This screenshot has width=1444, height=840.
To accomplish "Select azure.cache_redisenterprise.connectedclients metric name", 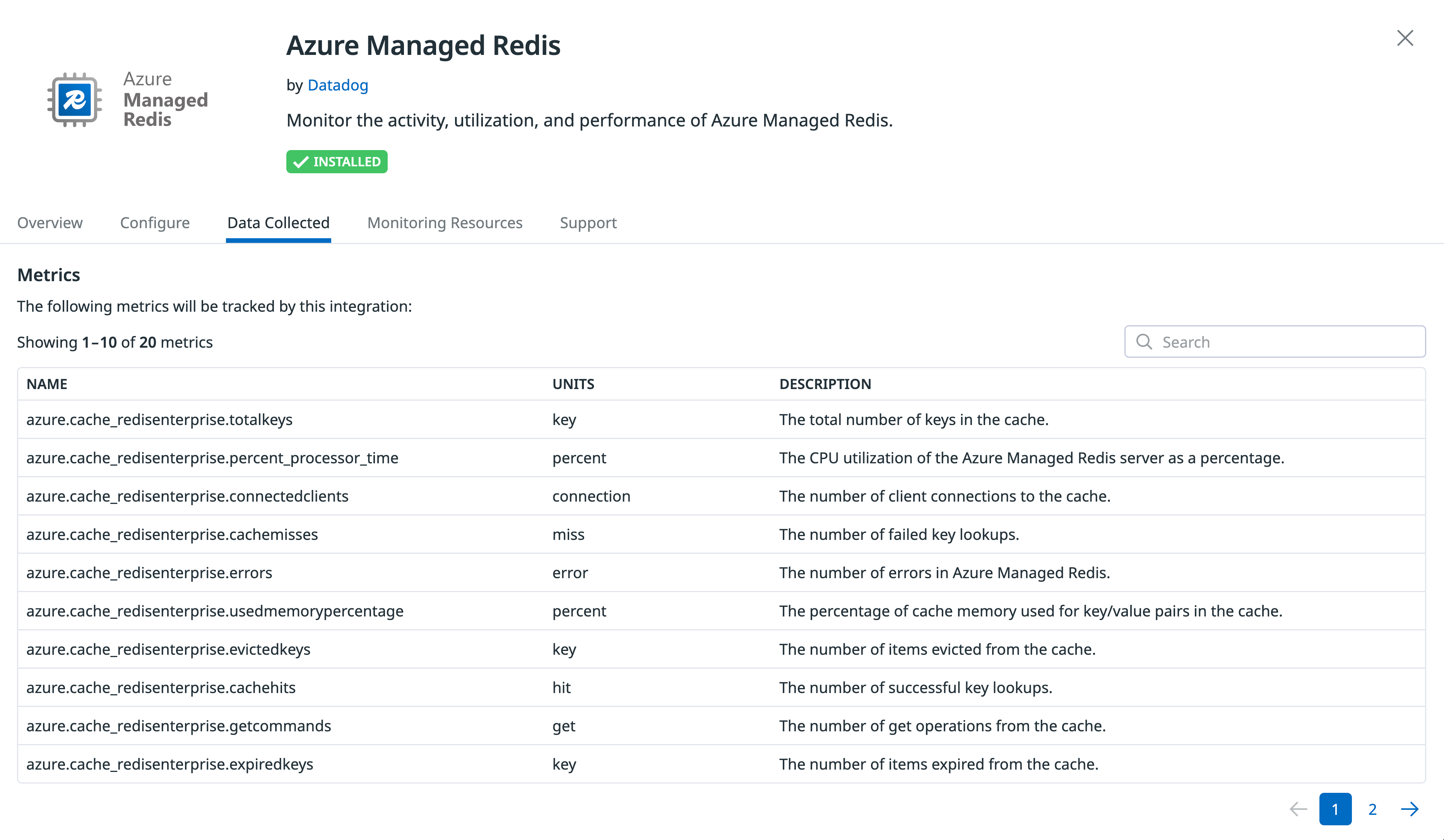I will point(187,497).
